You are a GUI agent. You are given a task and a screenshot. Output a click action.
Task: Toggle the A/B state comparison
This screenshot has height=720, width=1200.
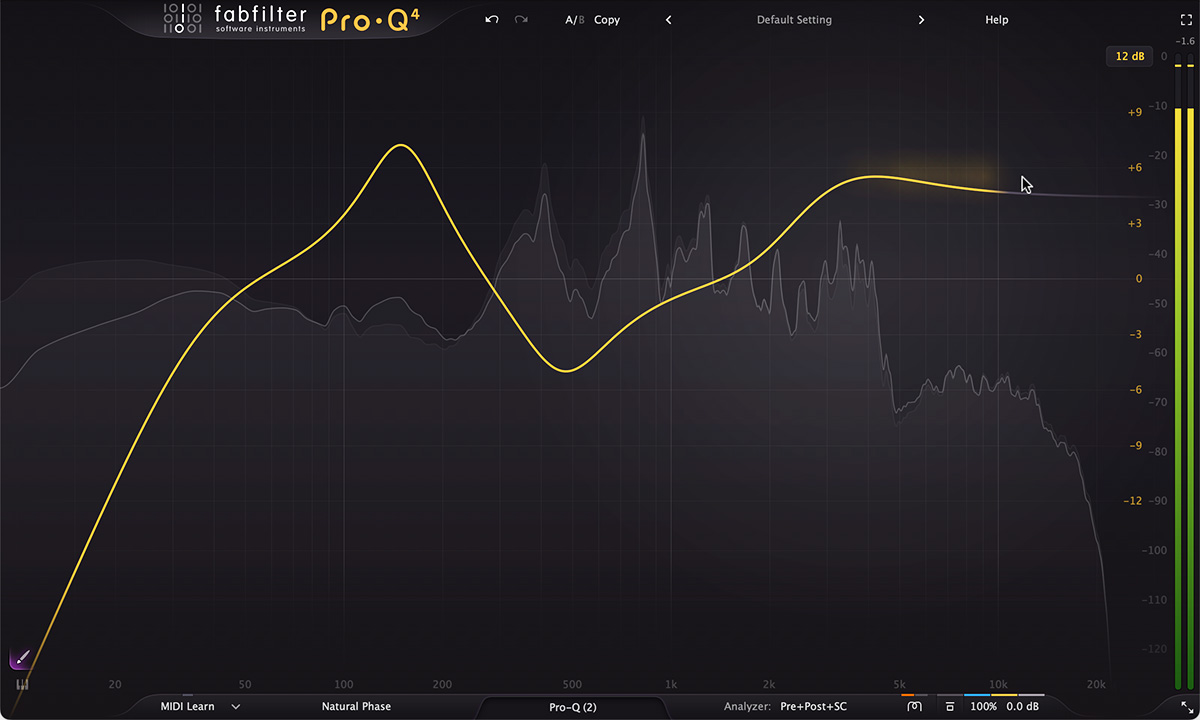[575, 20]
